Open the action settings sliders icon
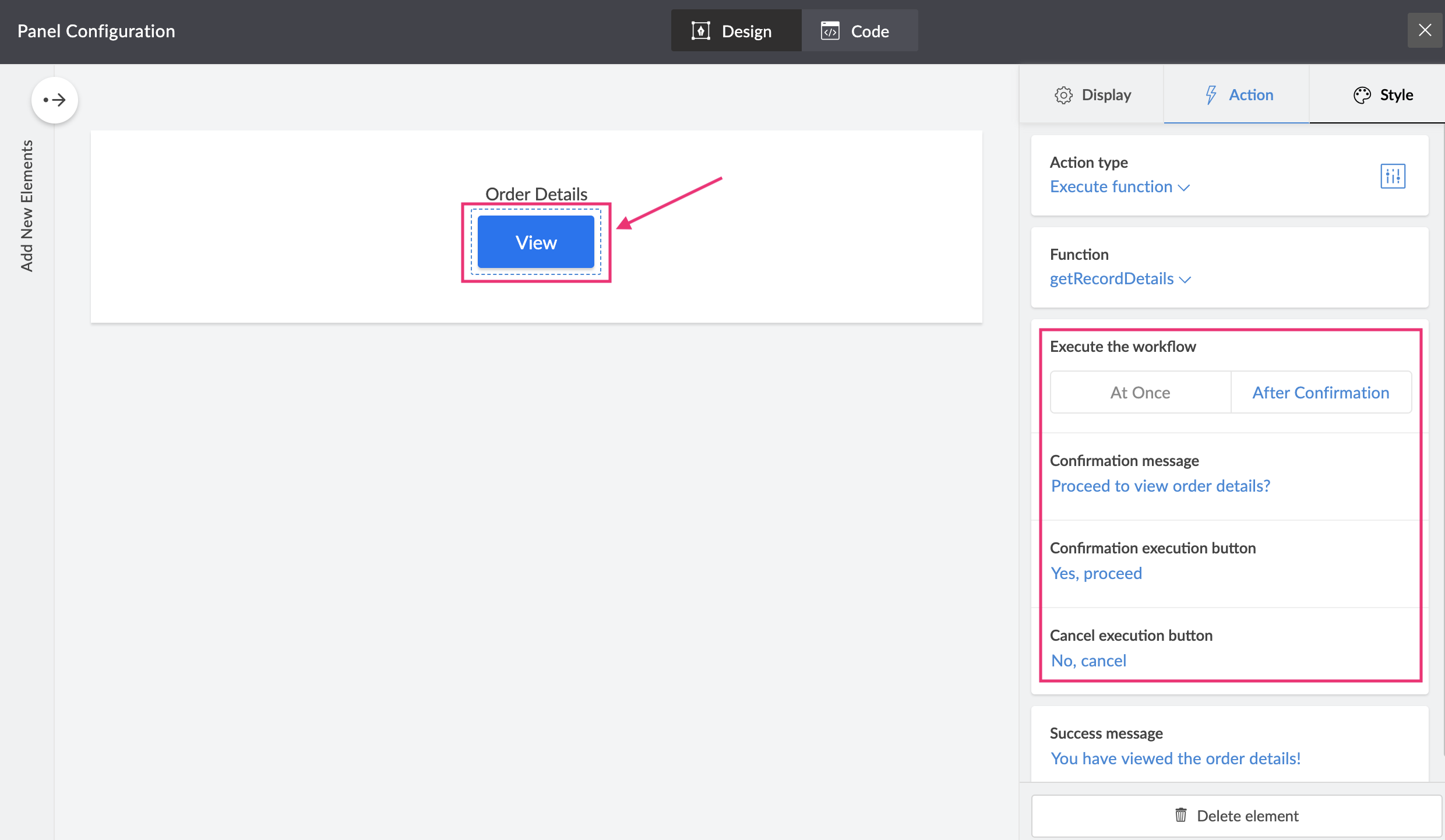 [x=1393, y=176]
